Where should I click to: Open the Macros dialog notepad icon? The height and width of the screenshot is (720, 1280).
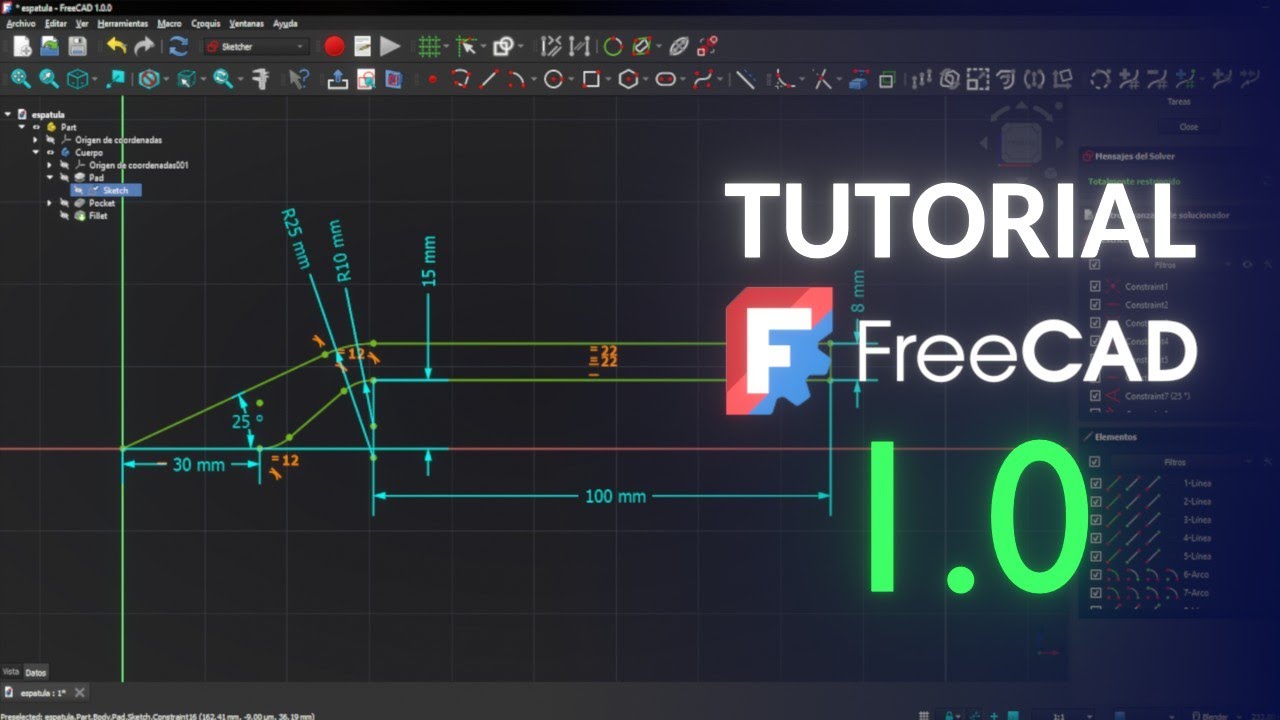(362, 46)
